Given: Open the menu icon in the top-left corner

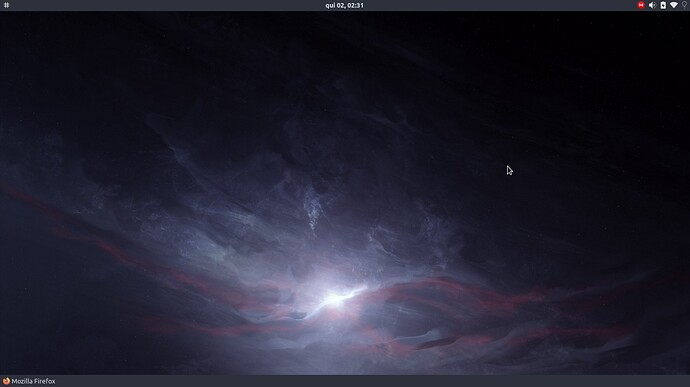Looking at the screenshot, I should coord(7,5).
